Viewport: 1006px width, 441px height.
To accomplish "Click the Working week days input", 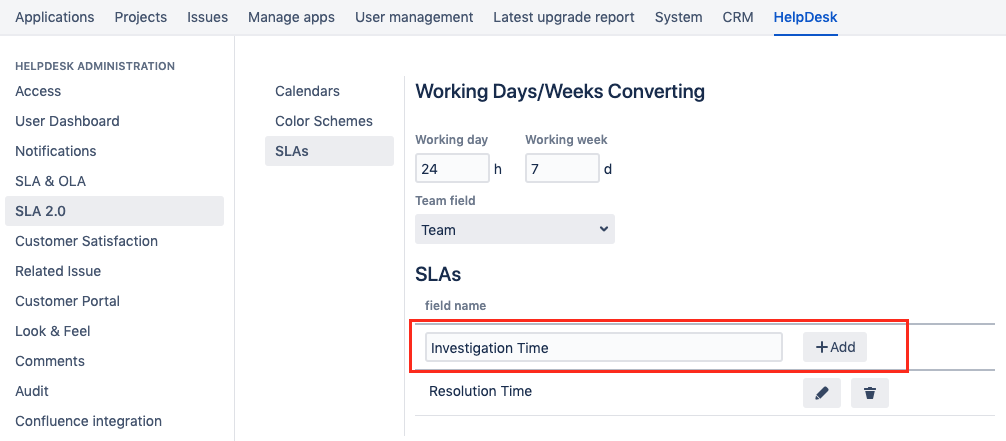I will pyautogui.click(x=562, y=169).
